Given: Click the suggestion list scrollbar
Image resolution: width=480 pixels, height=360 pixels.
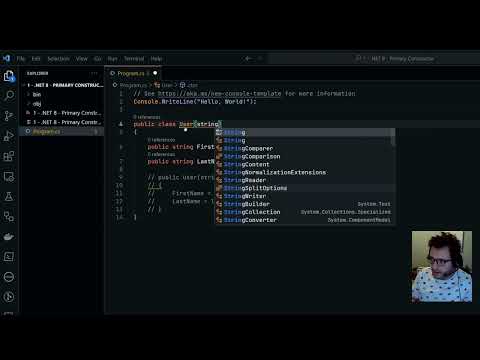Looking at the screenshot, I should coord(393,137).
